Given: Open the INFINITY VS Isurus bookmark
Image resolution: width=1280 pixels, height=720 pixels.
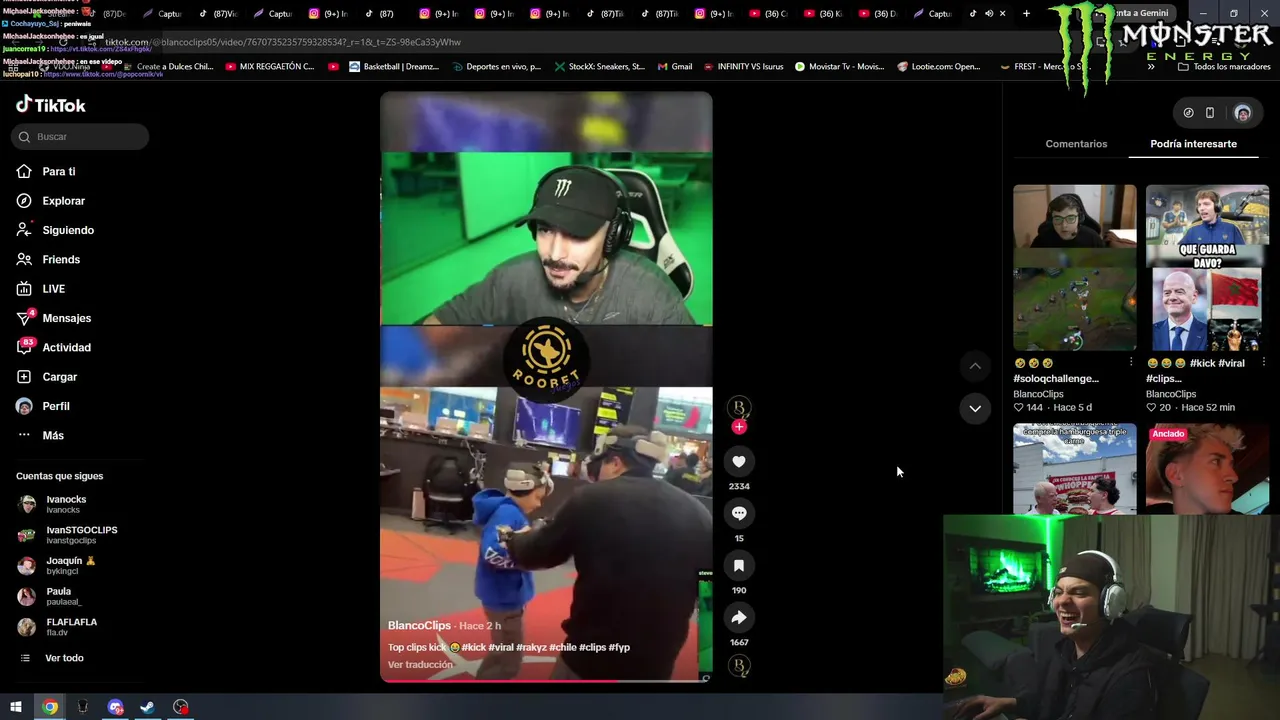Looking at the screenshot, I should (743, 67).
